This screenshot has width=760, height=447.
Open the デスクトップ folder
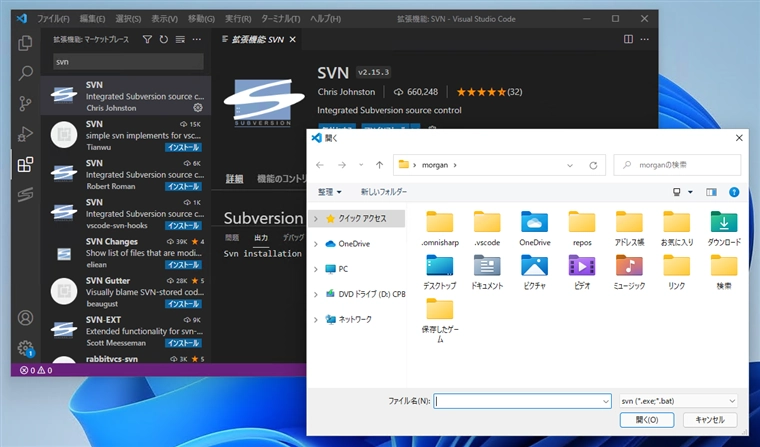click(440, 272)
